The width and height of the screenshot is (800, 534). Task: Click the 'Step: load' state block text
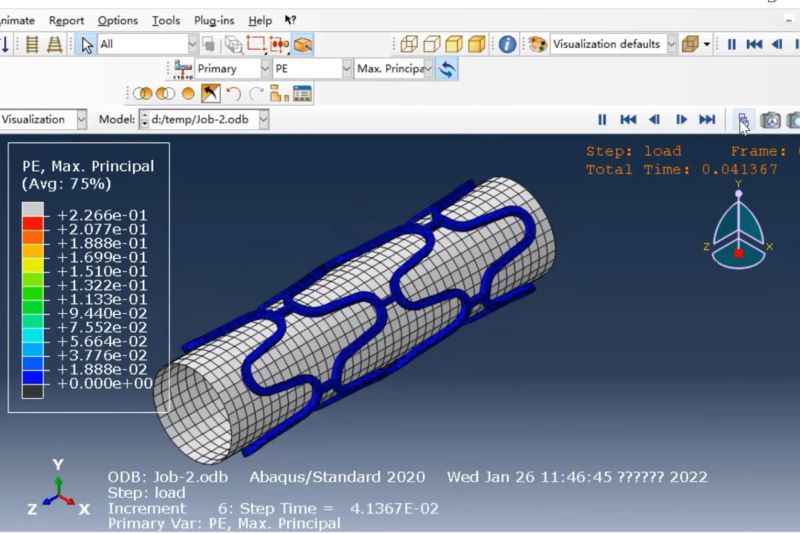coord(634,151)
